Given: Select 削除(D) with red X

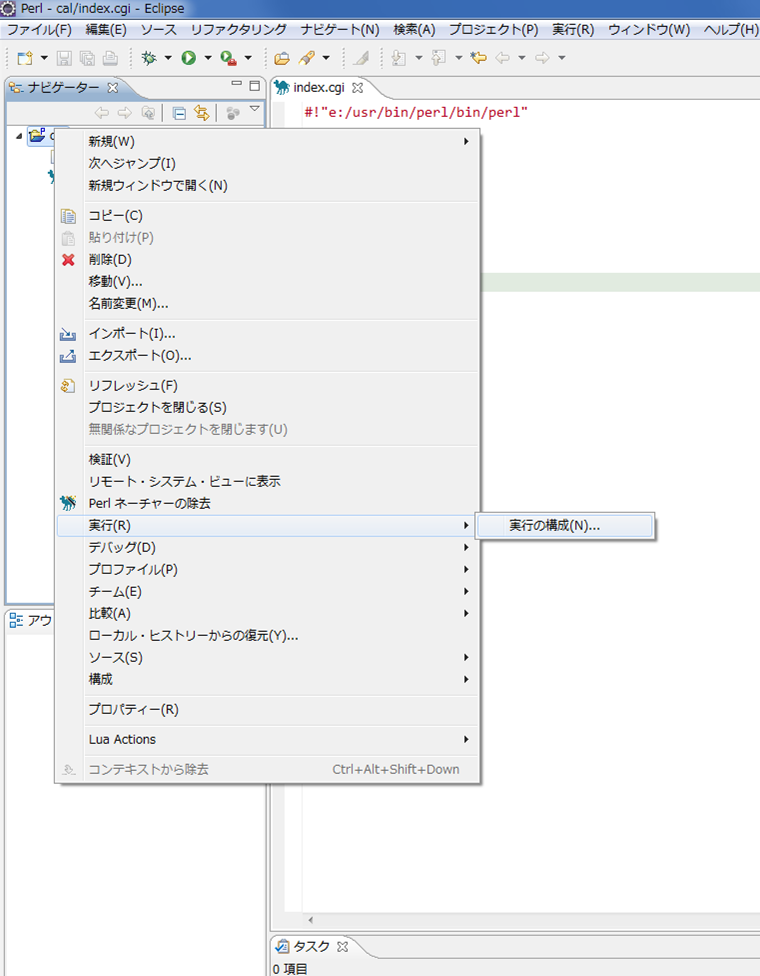Looking at the screenshot, I should pos(268,260).
